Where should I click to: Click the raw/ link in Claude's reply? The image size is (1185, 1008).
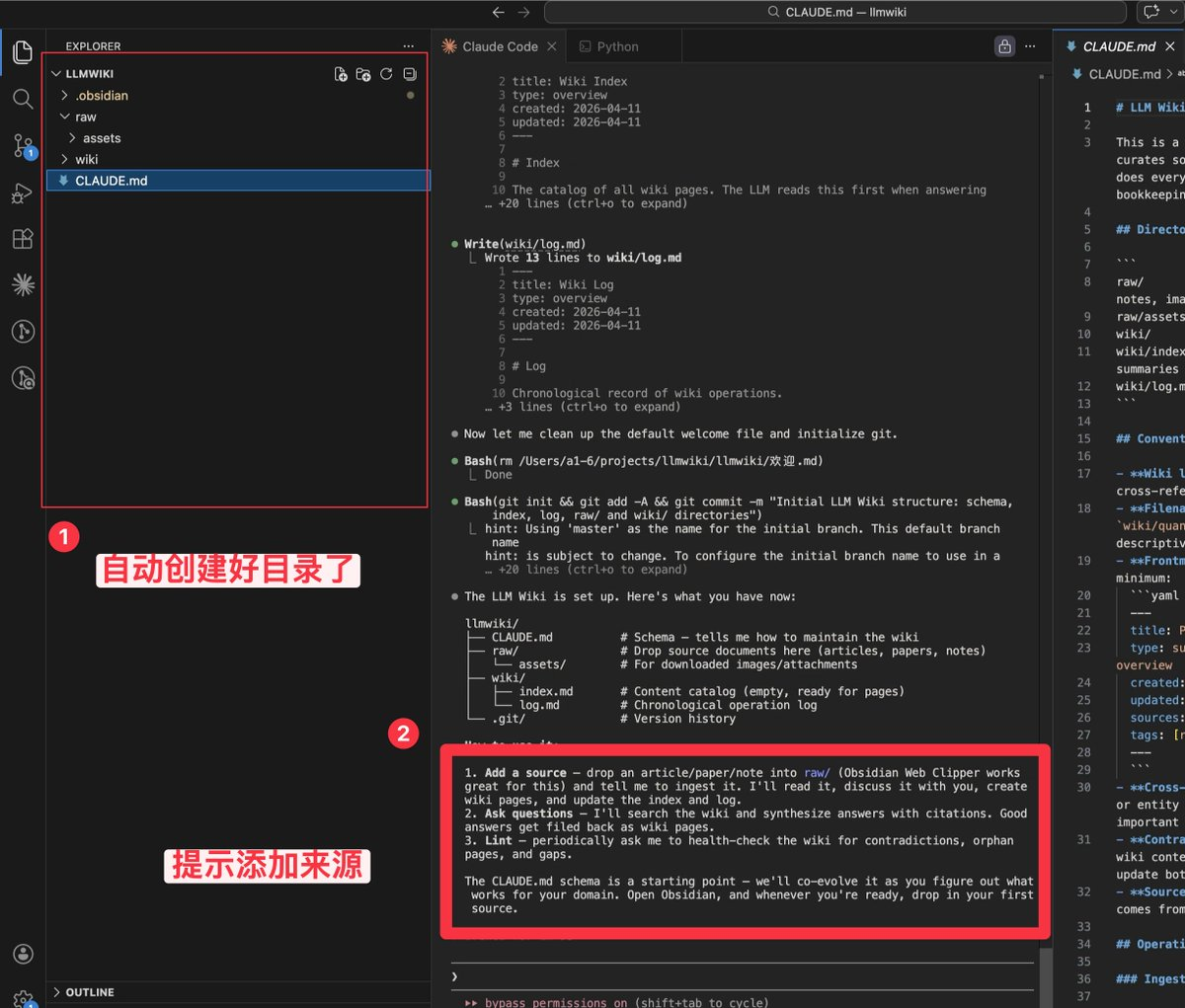pyautogui.click(x=816, y=773)
